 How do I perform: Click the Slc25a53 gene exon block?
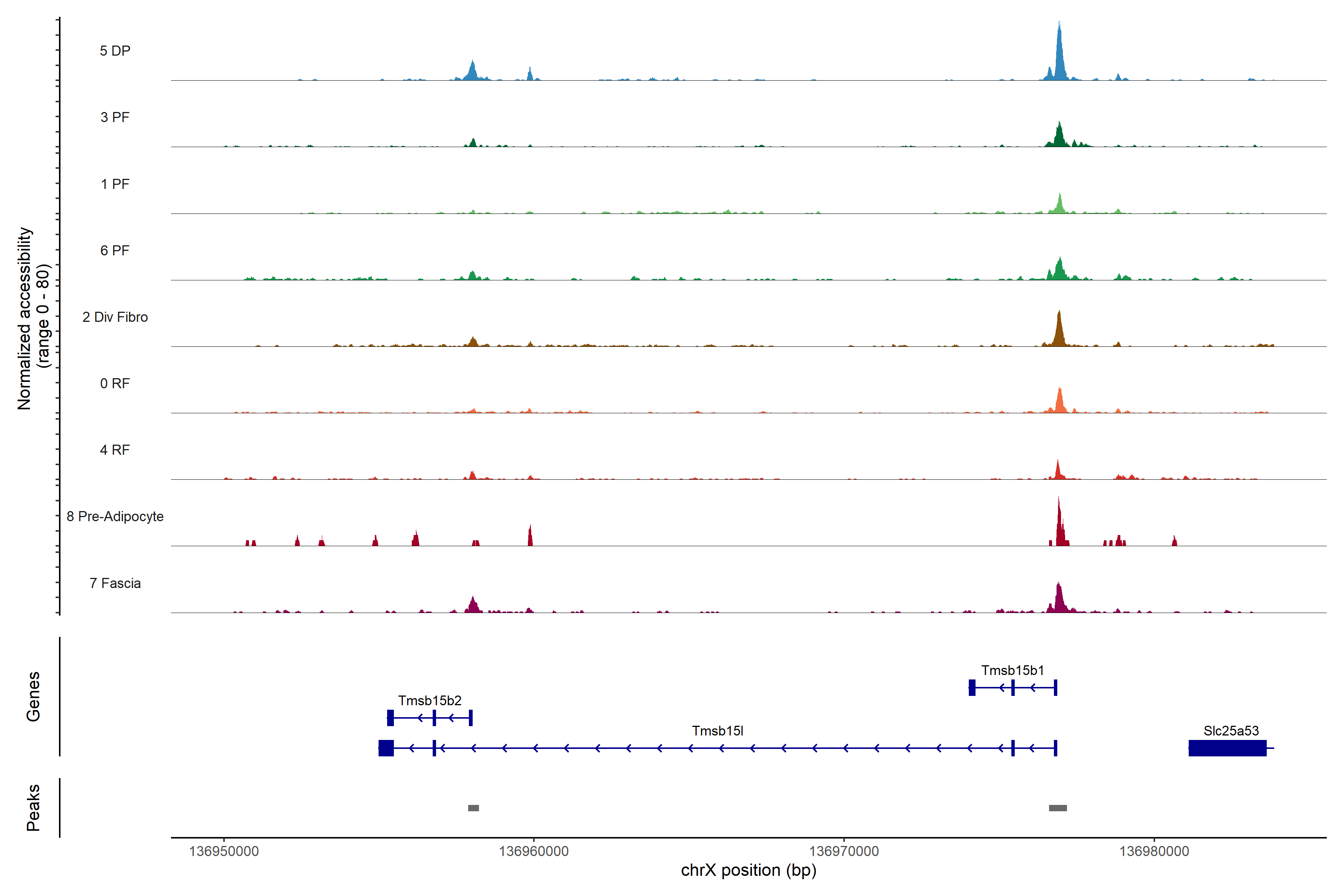pos(1227,748)
